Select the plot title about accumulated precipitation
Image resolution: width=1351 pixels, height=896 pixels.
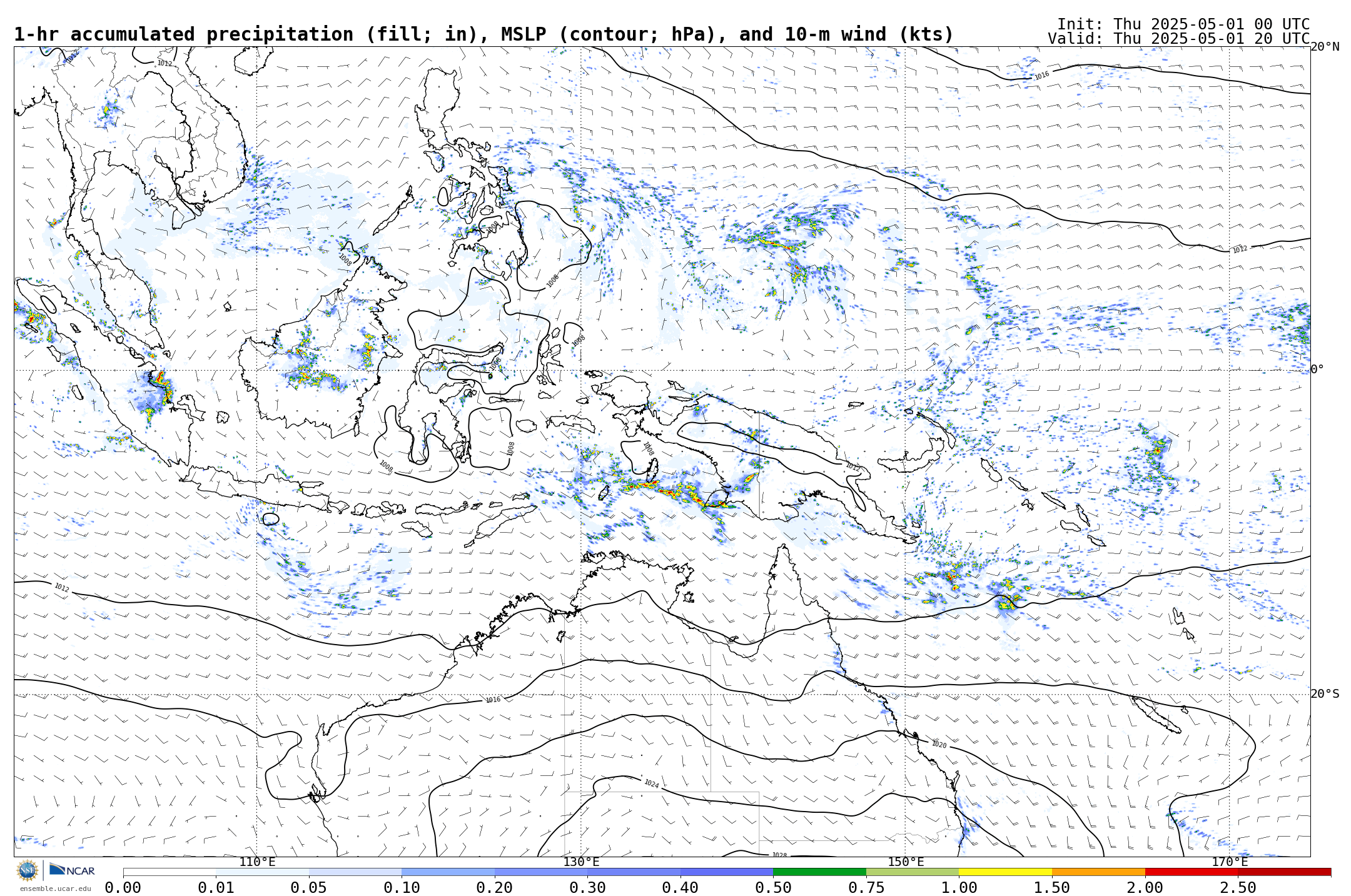click(483, 34)
